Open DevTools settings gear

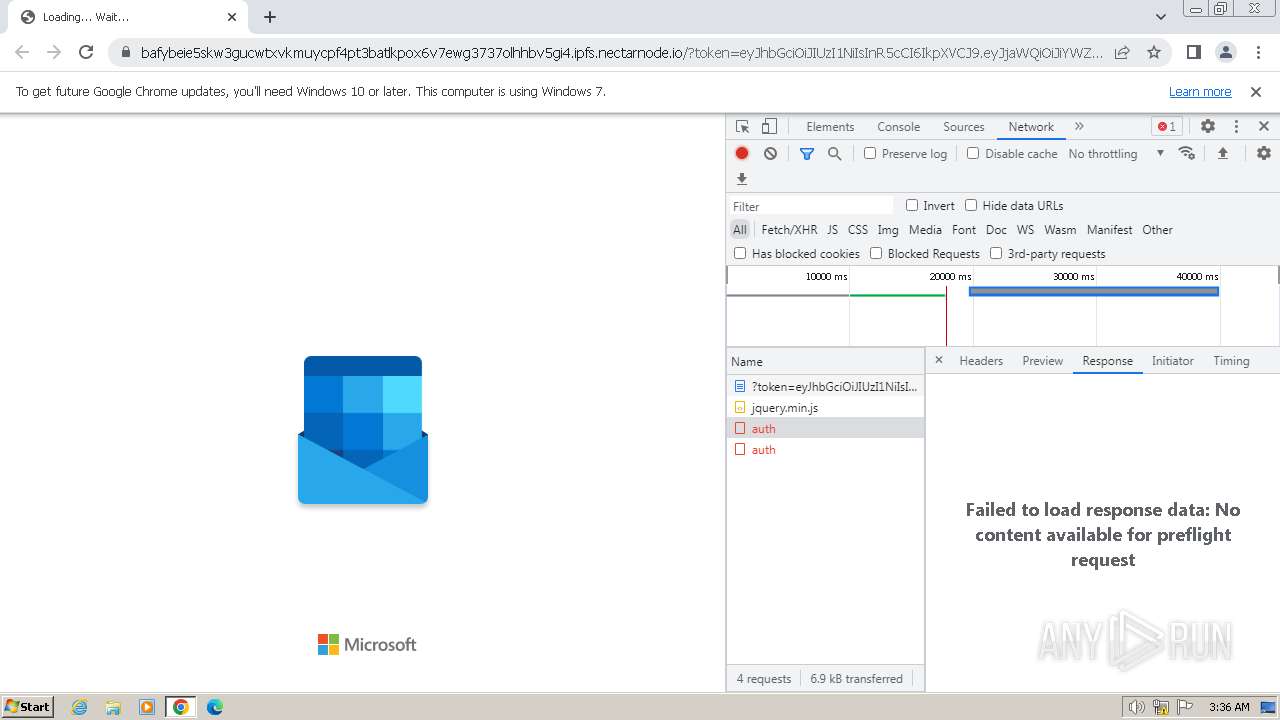(x=1208, y=126)
